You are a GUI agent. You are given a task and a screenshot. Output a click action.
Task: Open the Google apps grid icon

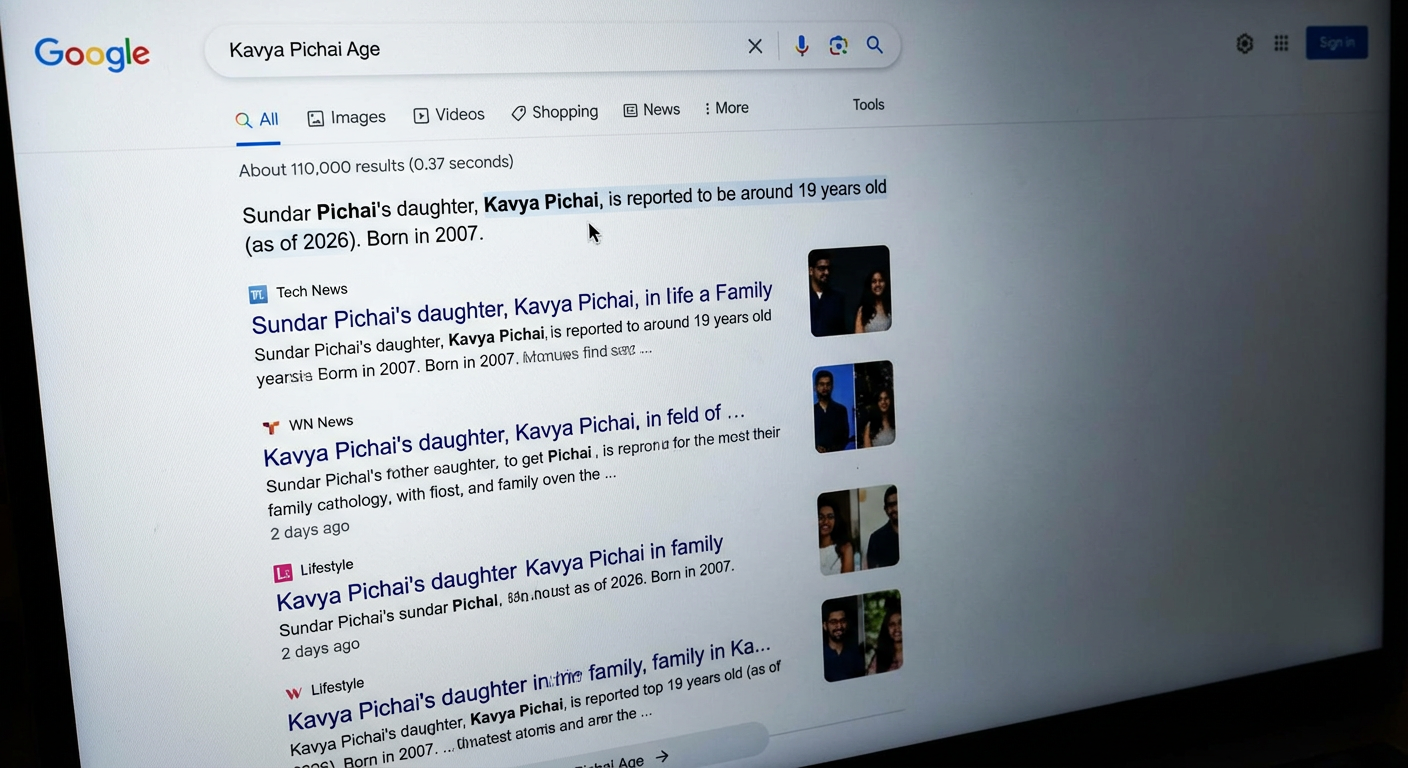coord(1281,44)
